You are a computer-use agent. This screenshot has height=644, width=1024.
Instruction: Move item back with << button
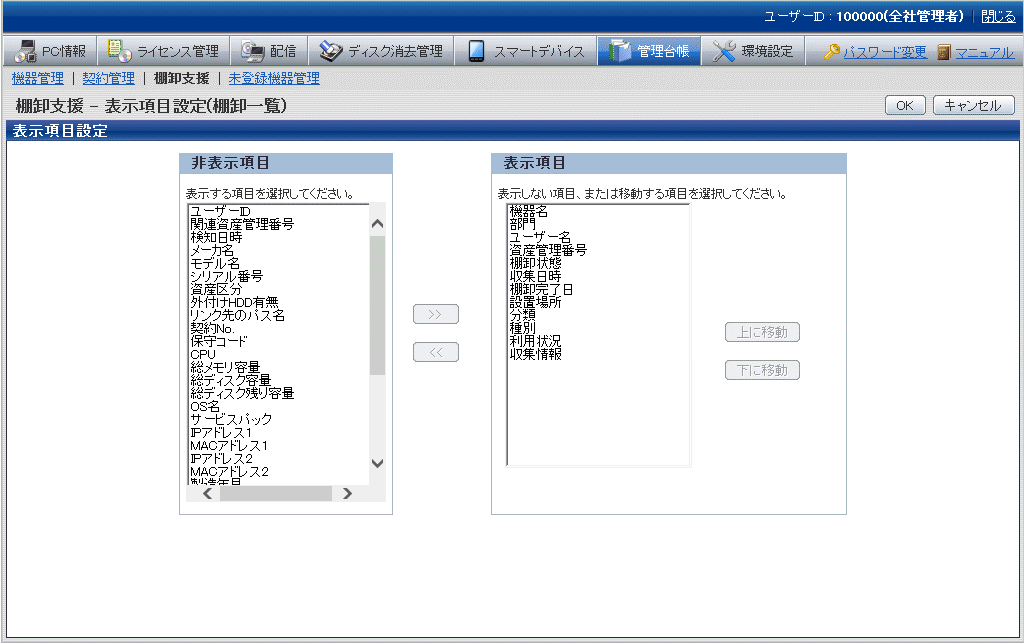click(436, 352)
